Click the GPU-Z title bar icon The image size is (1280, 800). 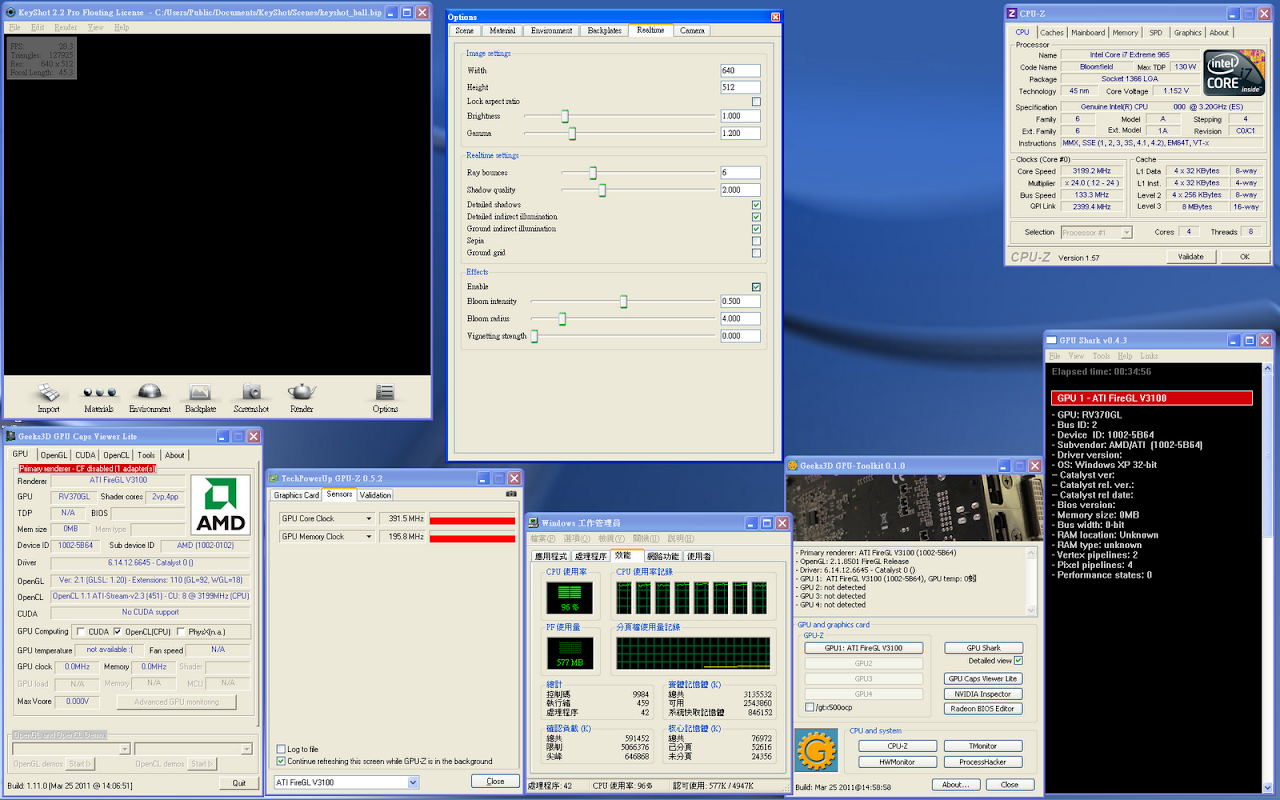(274, 479)
